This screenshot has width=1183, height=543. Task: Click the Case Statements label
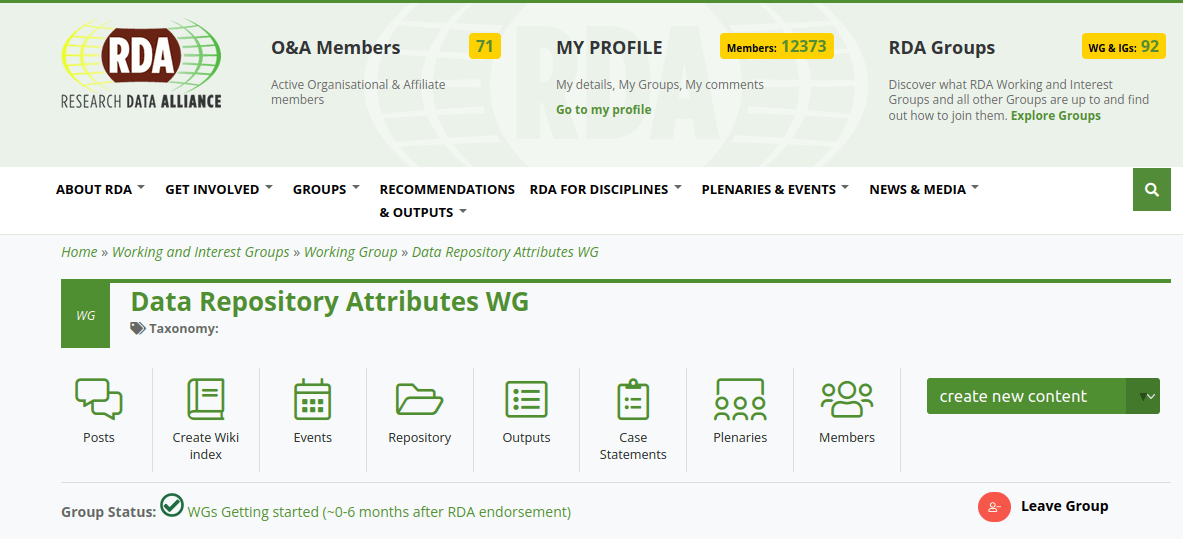coord(633,446)
